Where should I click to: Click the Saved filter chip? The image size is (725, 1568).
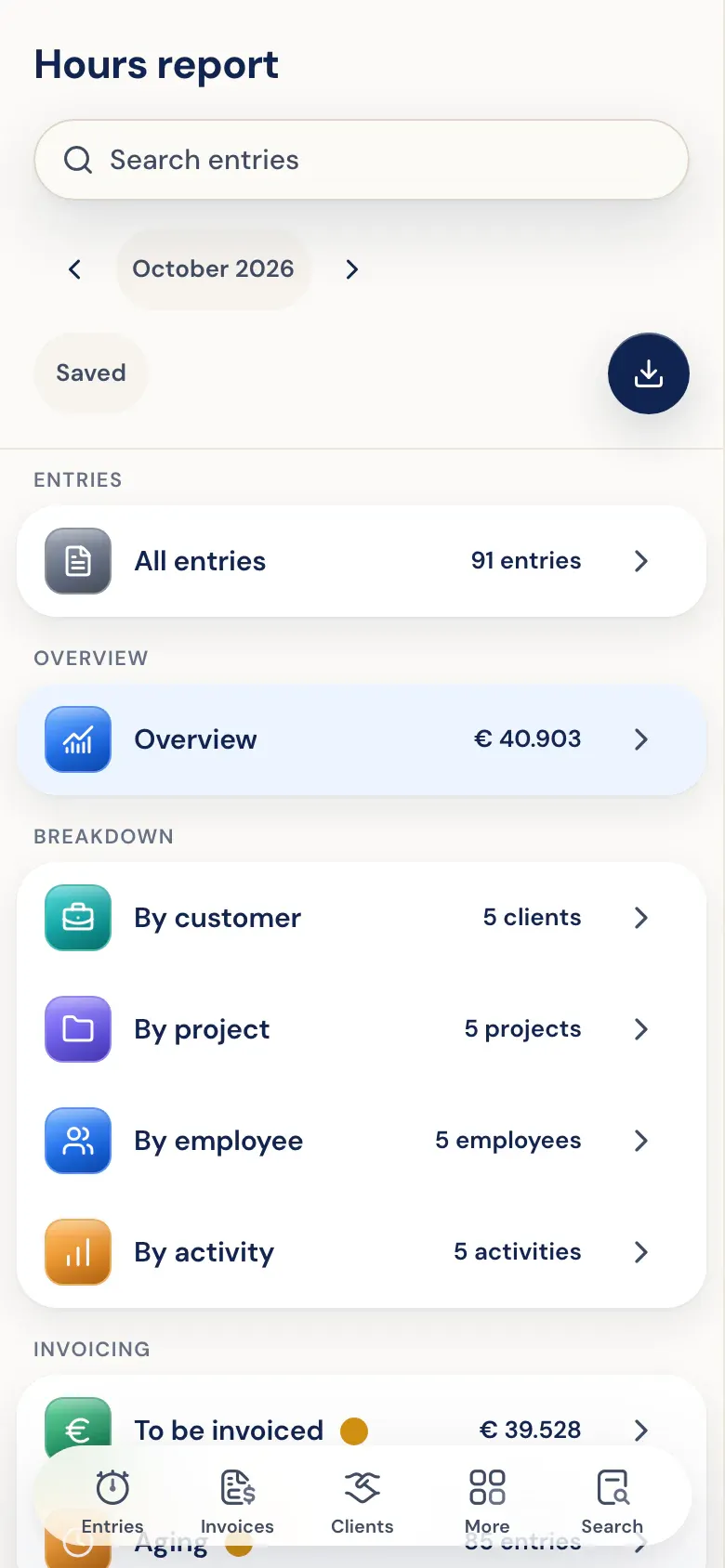91,372
